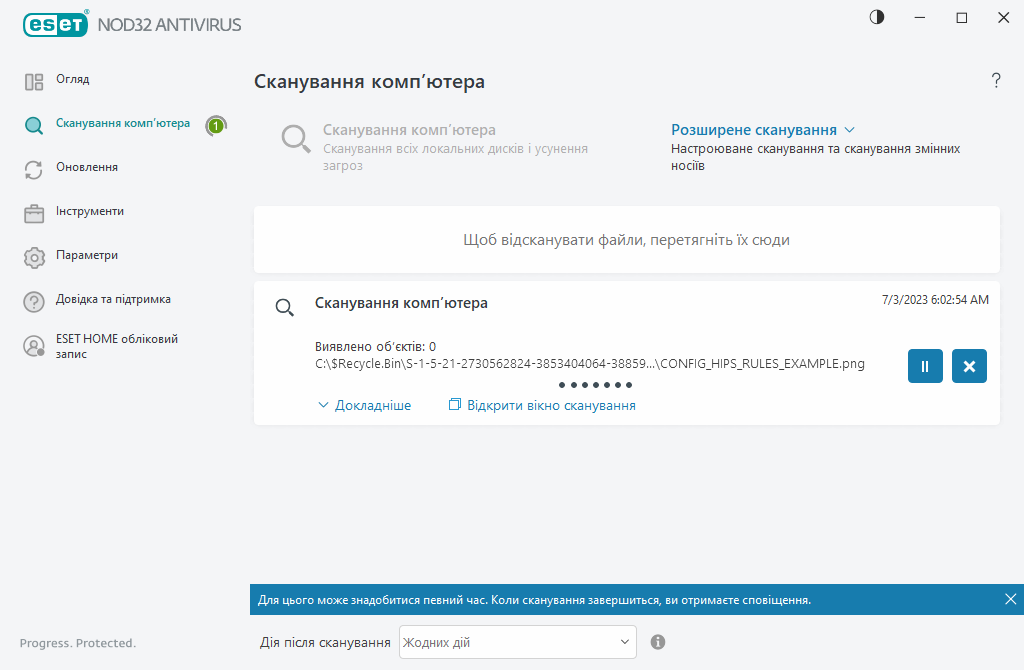Screen dimensions: 1024x670
Task: Expand the Розширене сканування dropdown
Action: coord(762,130)
